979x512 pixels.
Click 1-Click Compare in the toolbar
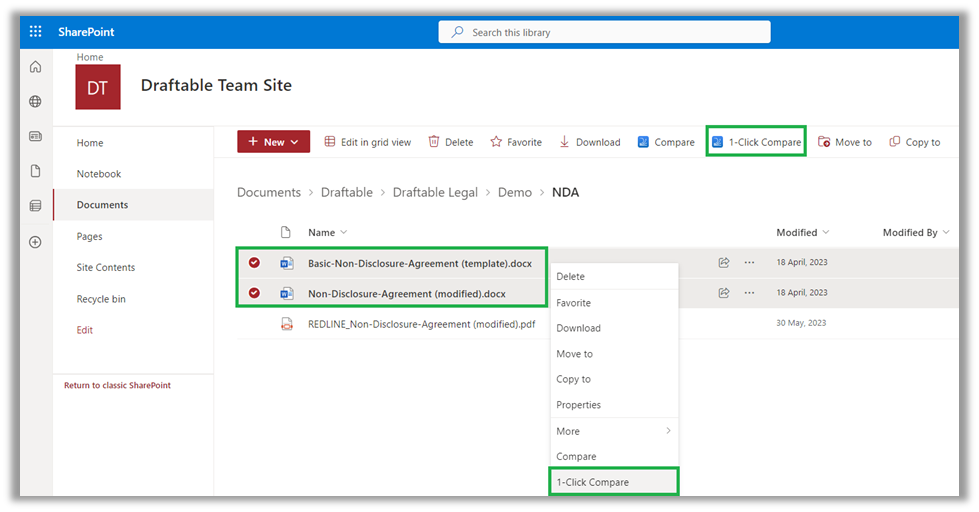(x=756, y=142)
